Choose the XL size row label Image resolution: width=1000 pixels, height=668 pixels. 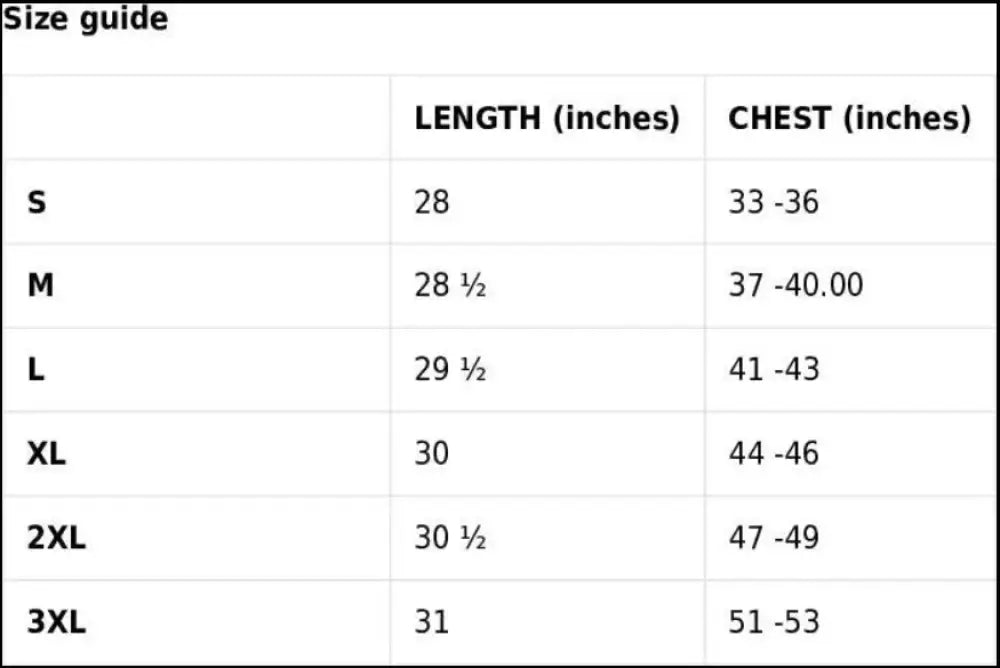click(x=47, y=454)
